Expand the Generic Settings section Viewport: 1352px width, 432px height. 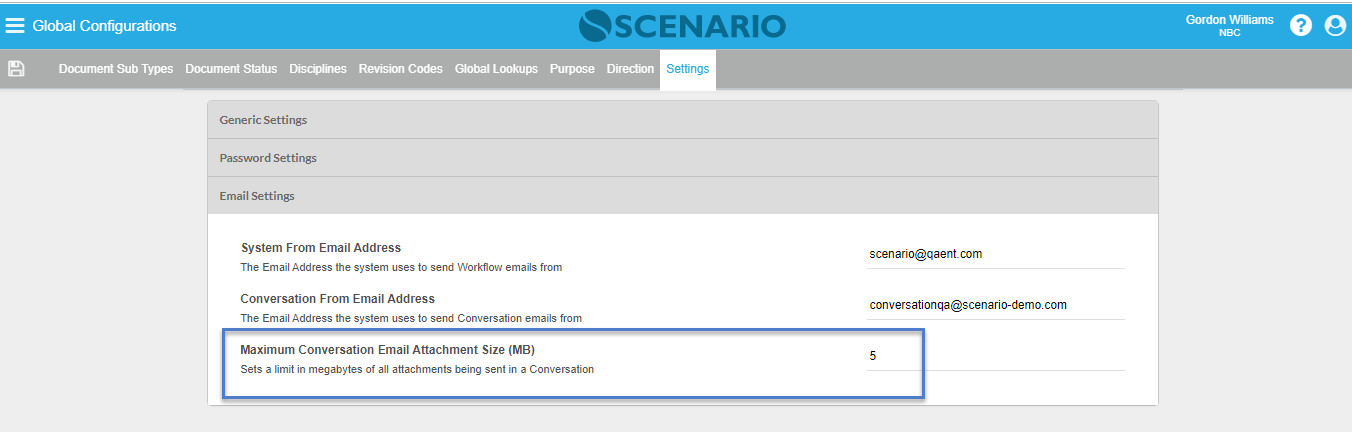(x=682, y=120)
